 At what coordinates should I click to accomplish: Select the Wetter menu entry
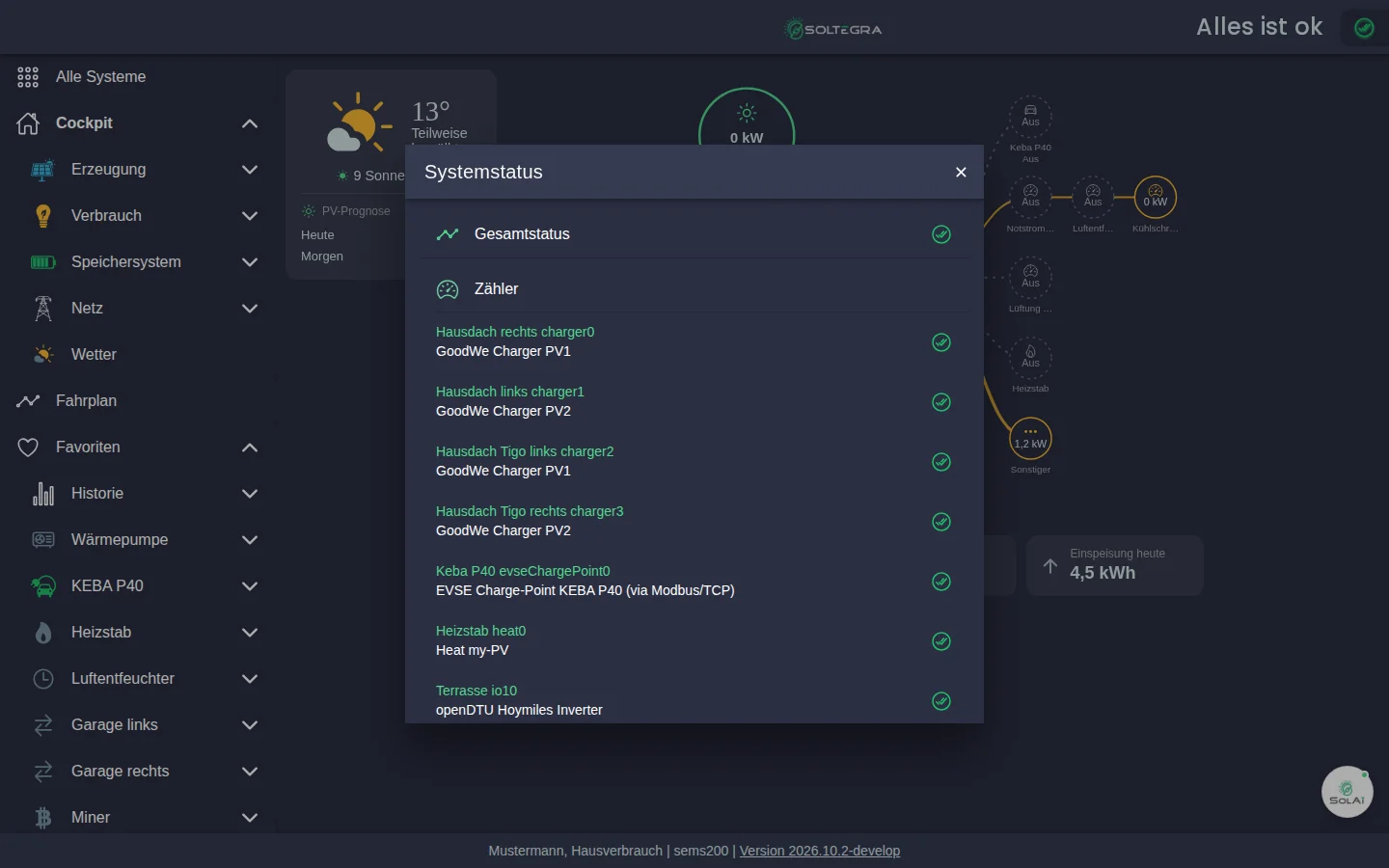137,355
